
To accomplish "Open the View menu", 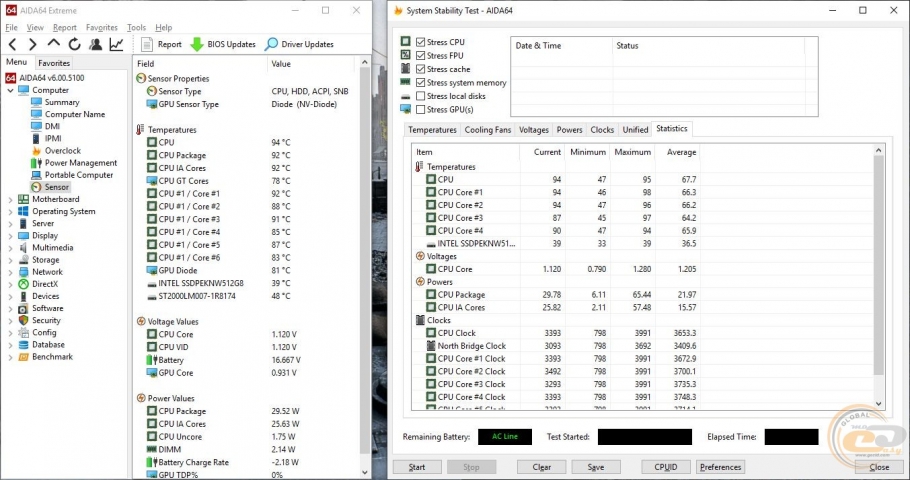I will pos(35,27).
